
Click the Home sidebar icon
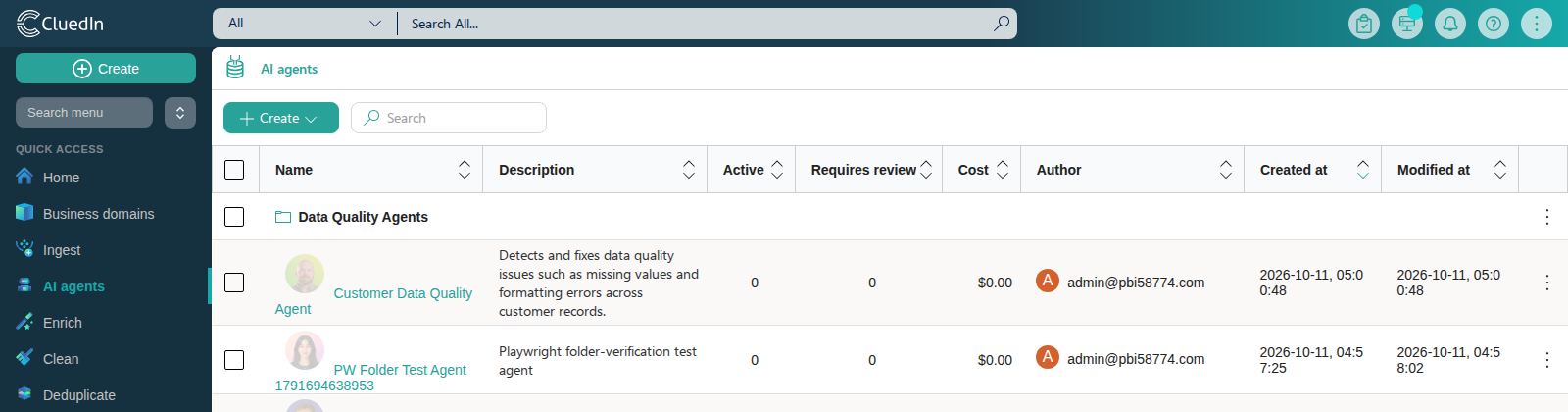(x=24, y=177)
